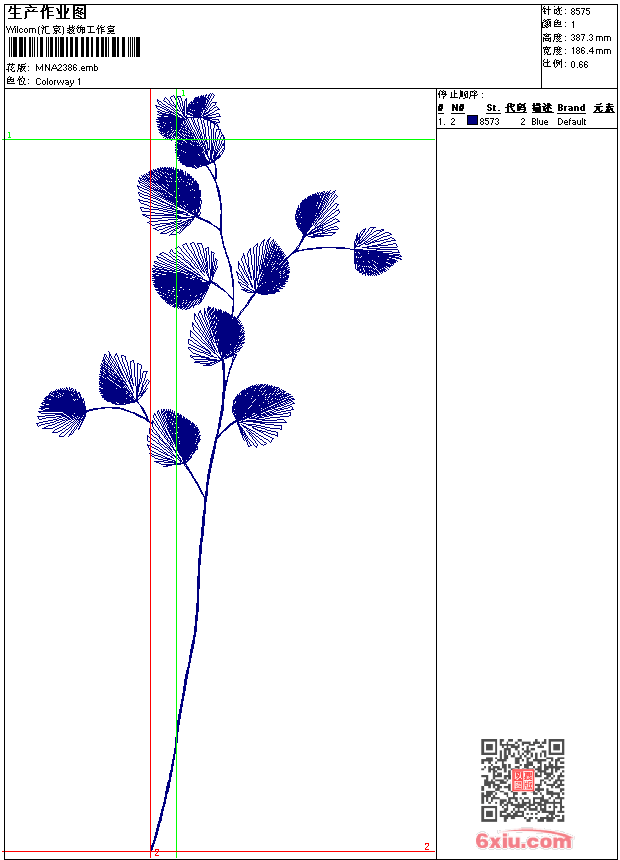Click the width value '186.4 mm'

tap(590, 51)
